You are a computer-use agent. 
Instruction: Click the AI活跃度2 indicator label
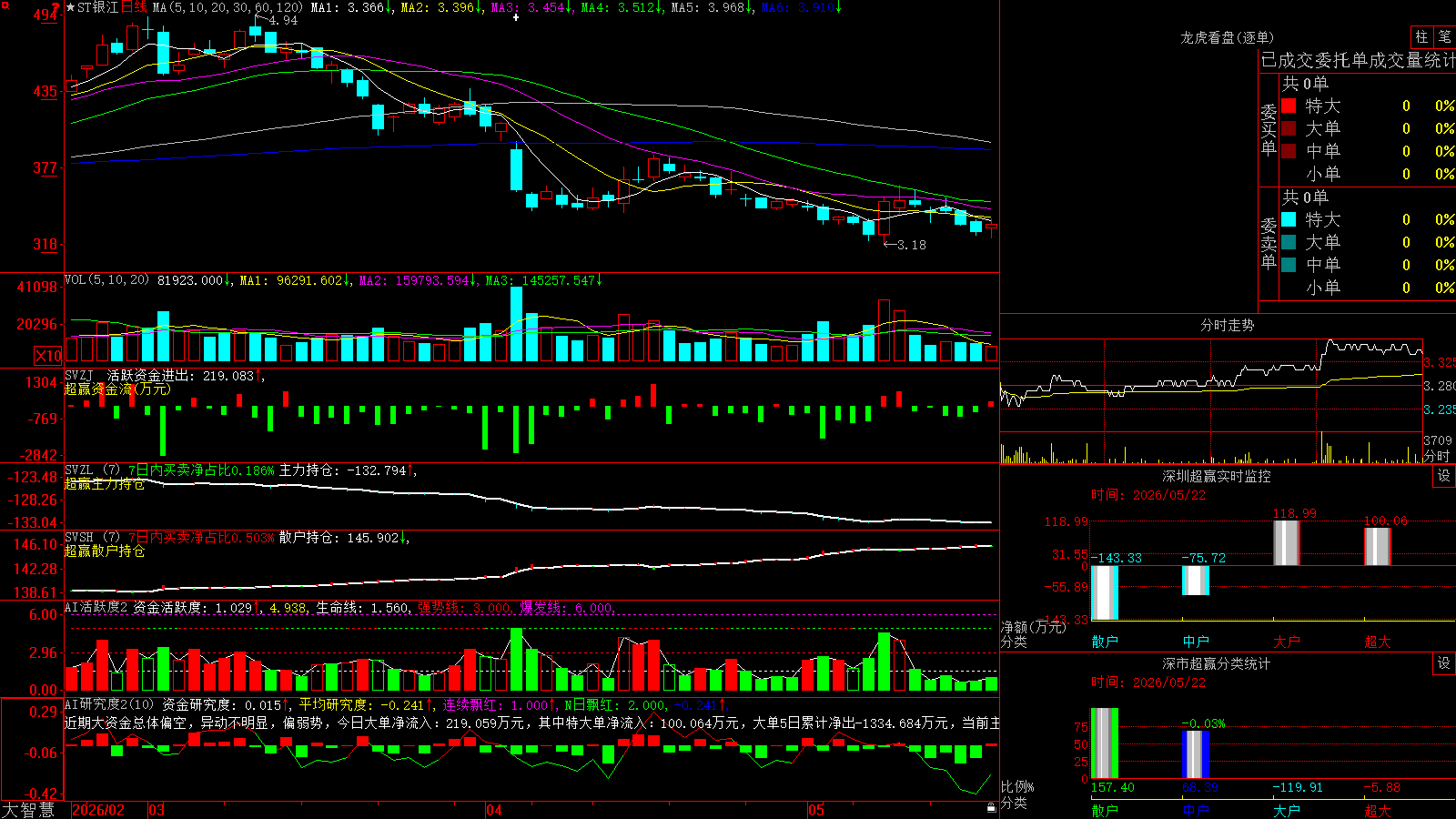[96, 607]
